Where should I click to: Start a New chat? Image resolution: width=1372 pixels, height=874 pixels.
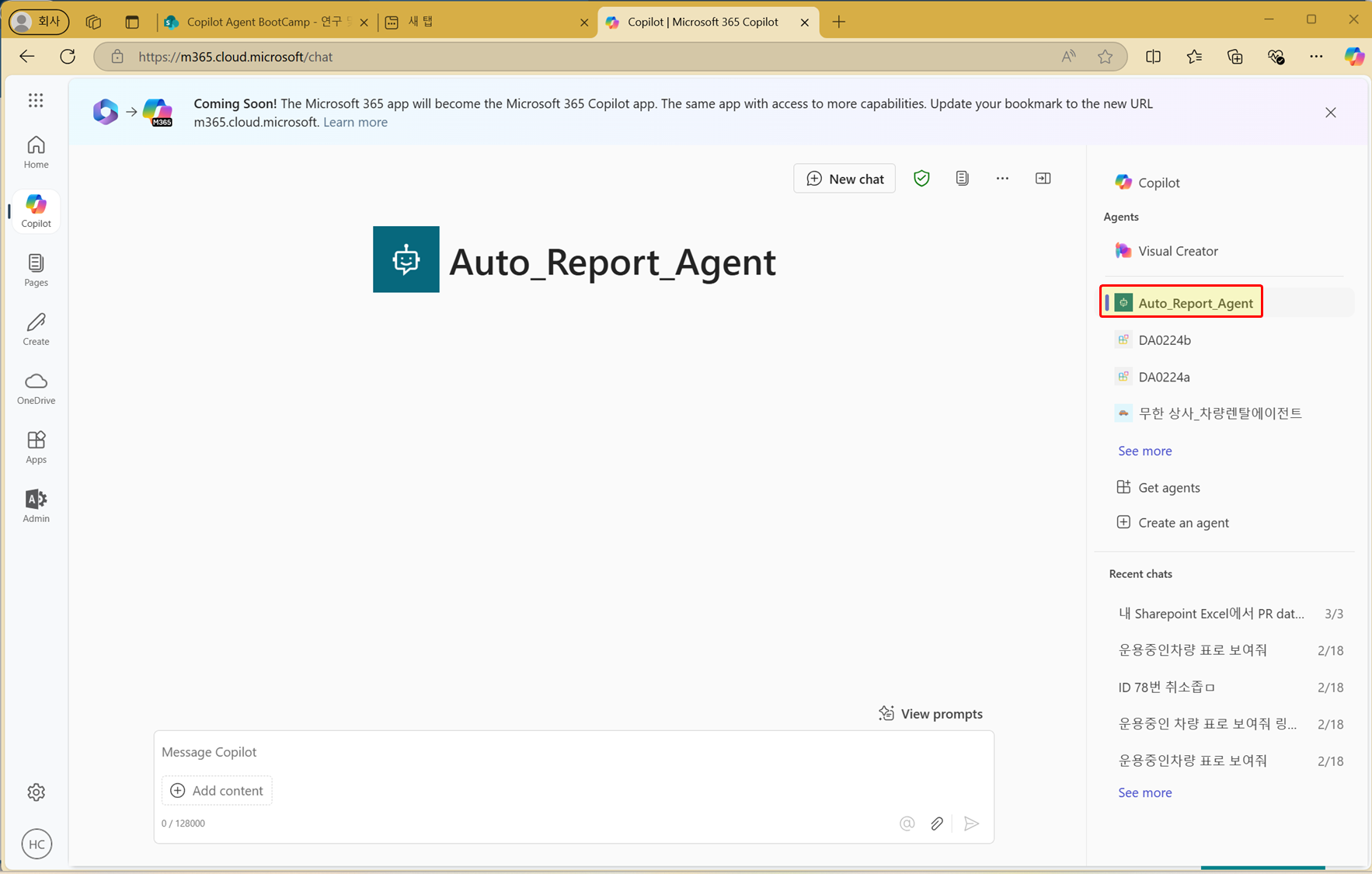point(844,179)
